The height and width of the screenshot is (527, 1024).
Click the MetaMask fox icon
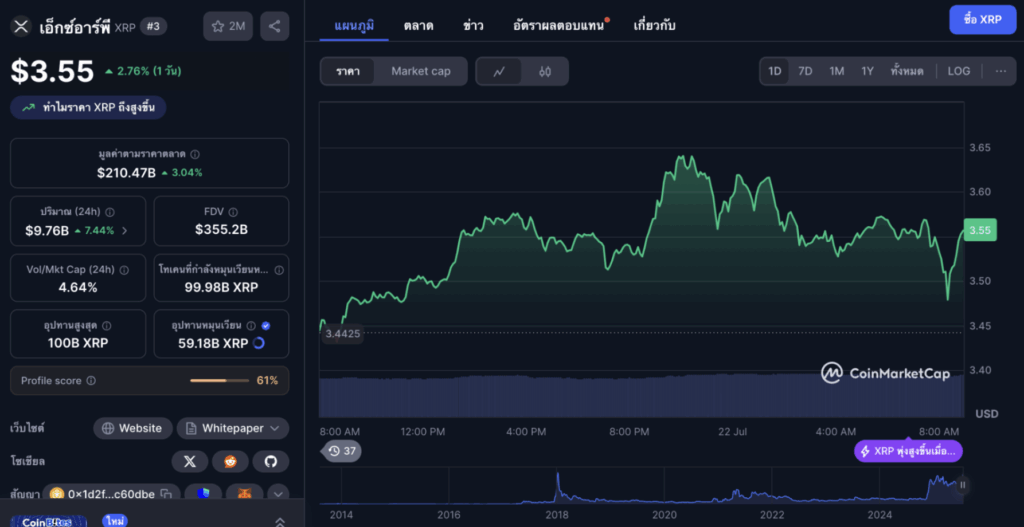[244, 494]
